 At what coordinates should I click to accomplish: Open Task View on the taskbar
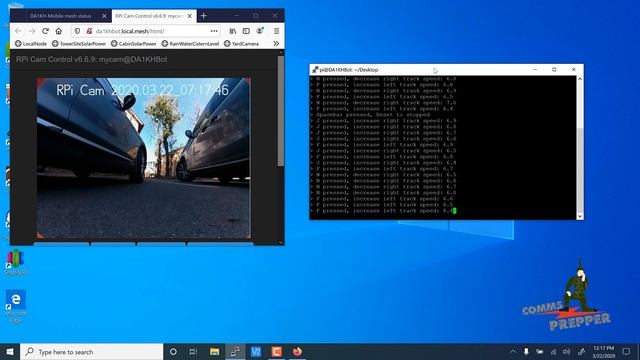[x=193, y=352]
